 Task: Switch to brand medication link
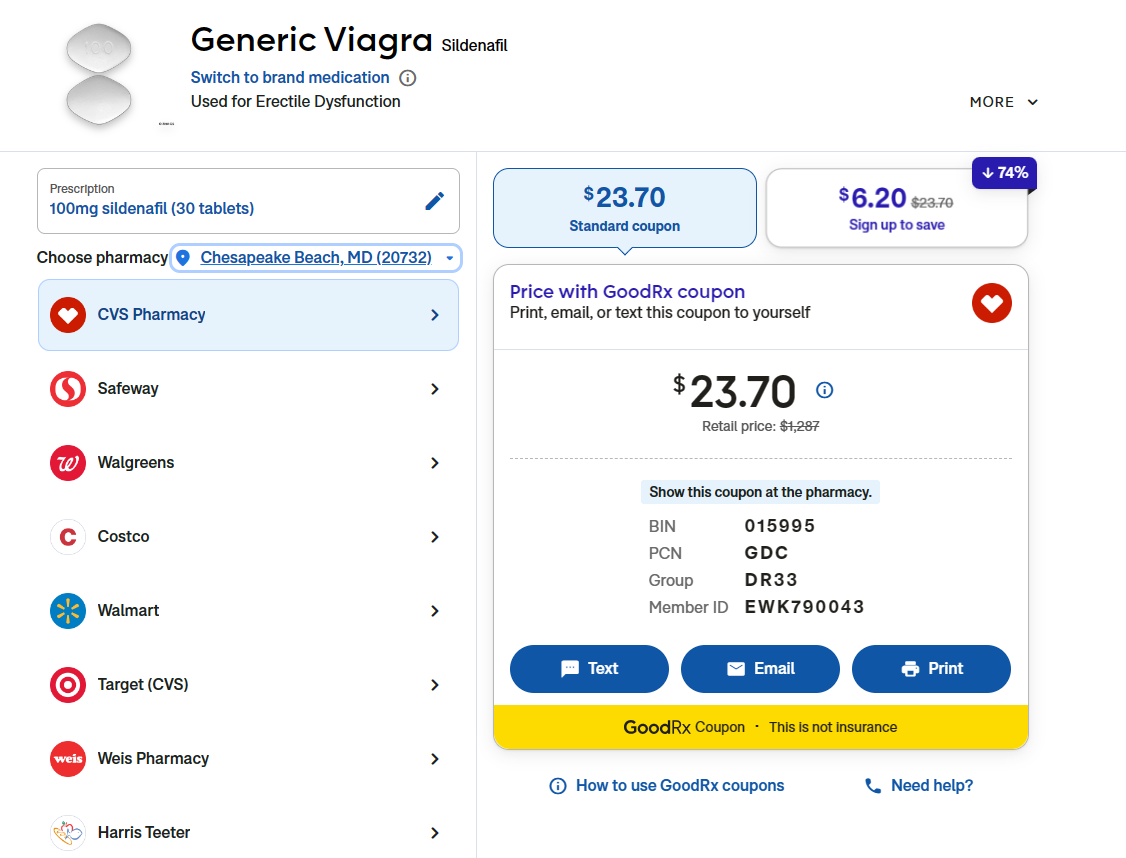(x=289, y=78)
